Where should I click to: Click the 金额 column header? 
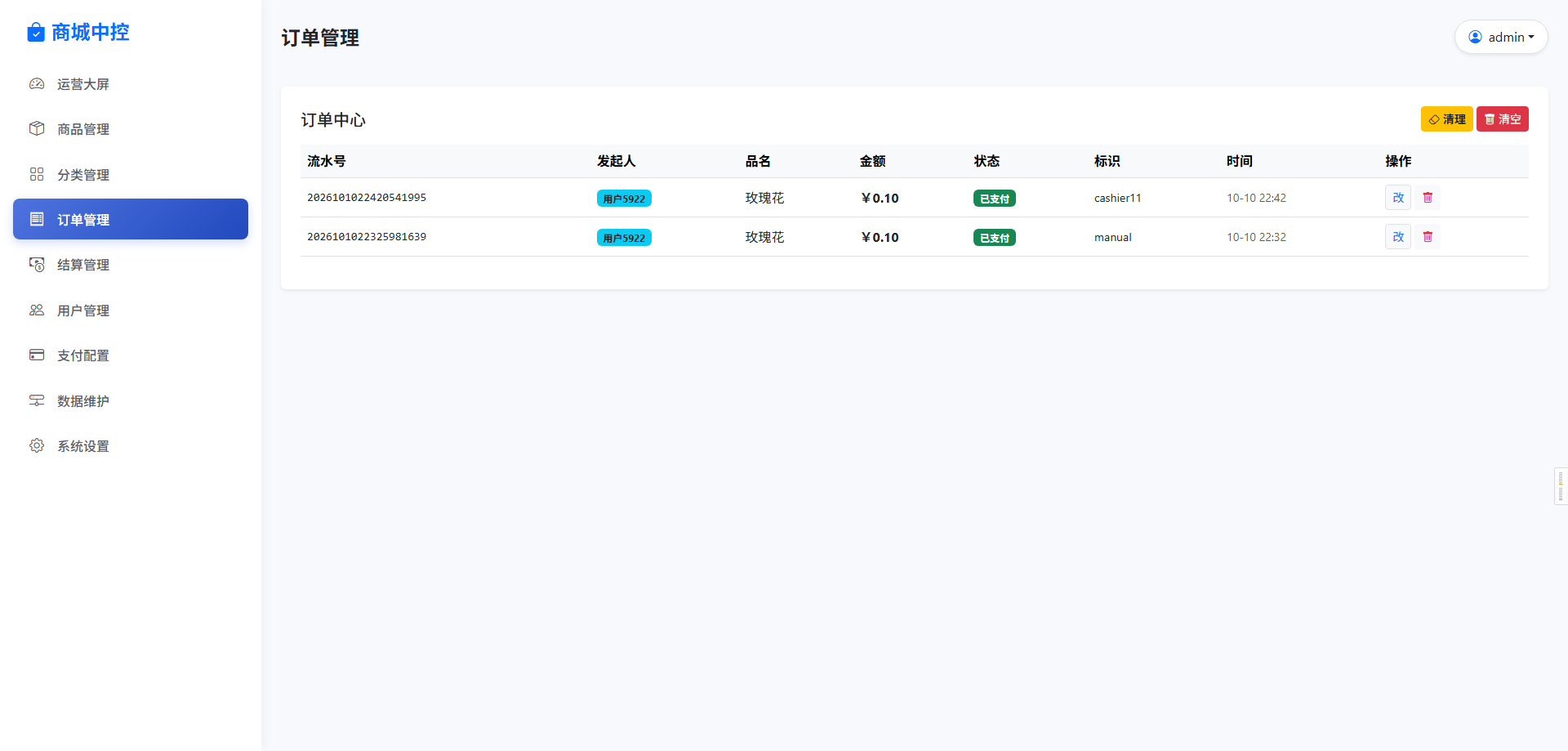pyautogui.click(x=873, y=161)
